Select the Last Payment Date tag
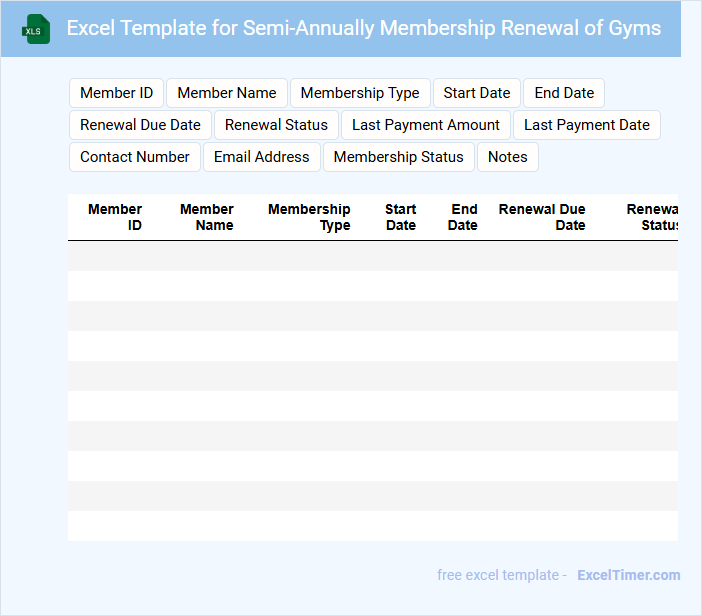The width and height of the screenshot is (702, 616). point(587,125)
